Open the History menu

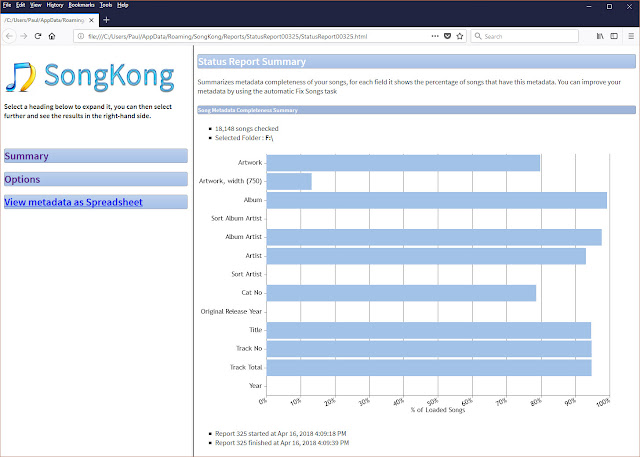[55, 5]
